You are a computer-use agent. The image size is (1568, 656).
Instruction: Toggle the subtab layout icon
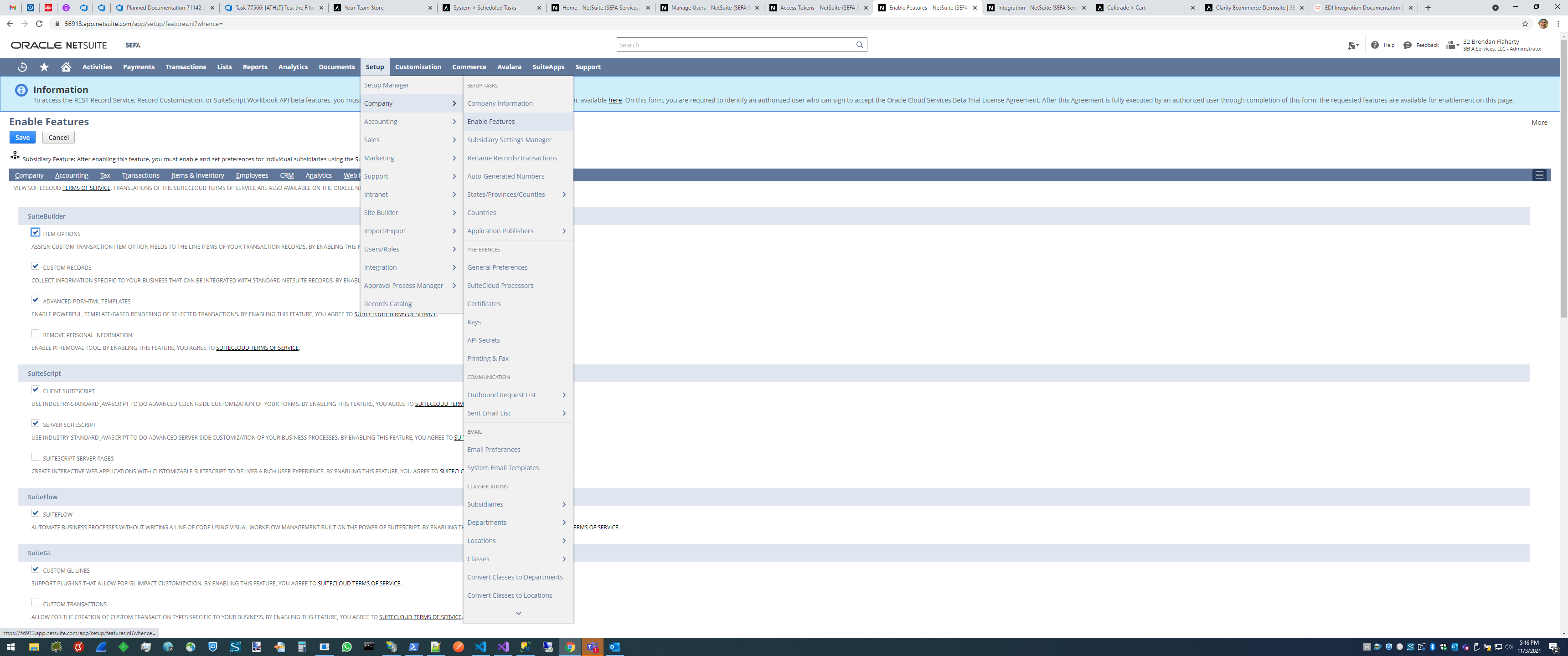pyautogui.click(x=1539, y=175)
